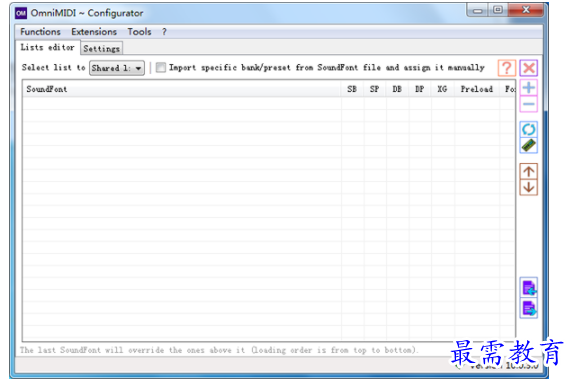Image resolution: width=572 pixels, height=384 pixels.
Task: Maximize the OmniMIDI Configurator window
Action: (x=498, y=10)
